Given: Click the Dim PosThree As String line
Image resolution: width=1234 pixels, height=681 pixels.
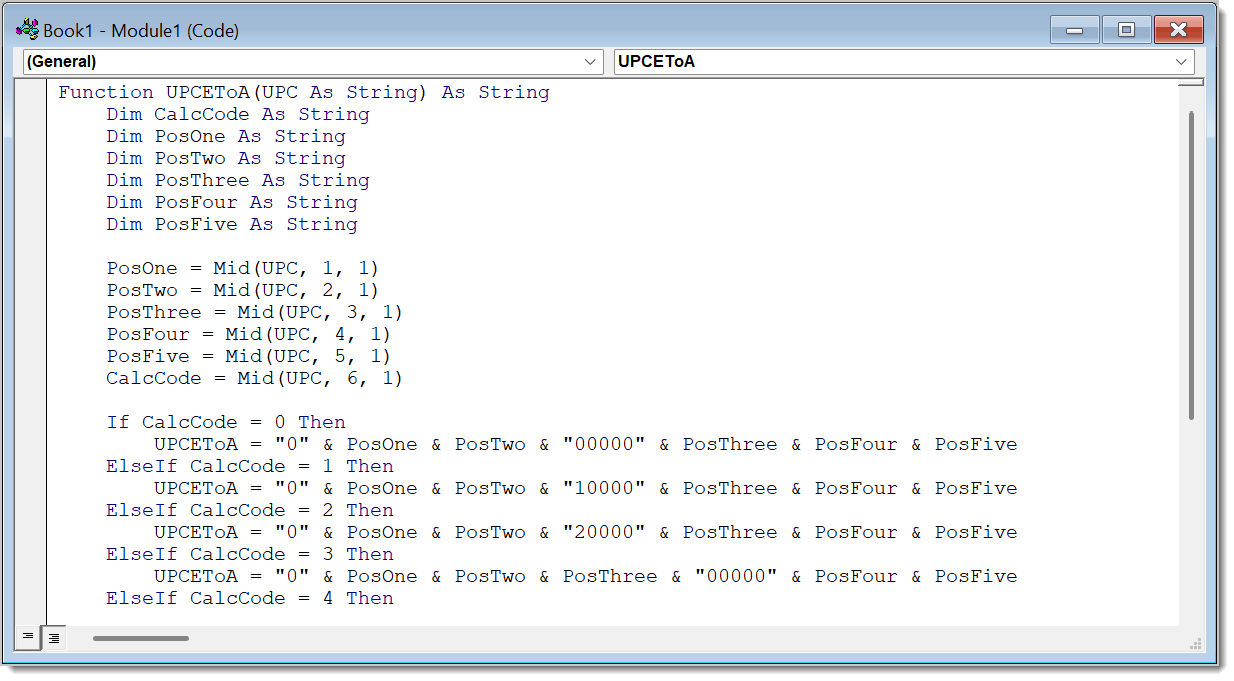Looking at the screenshot, I should click(238, 180).
